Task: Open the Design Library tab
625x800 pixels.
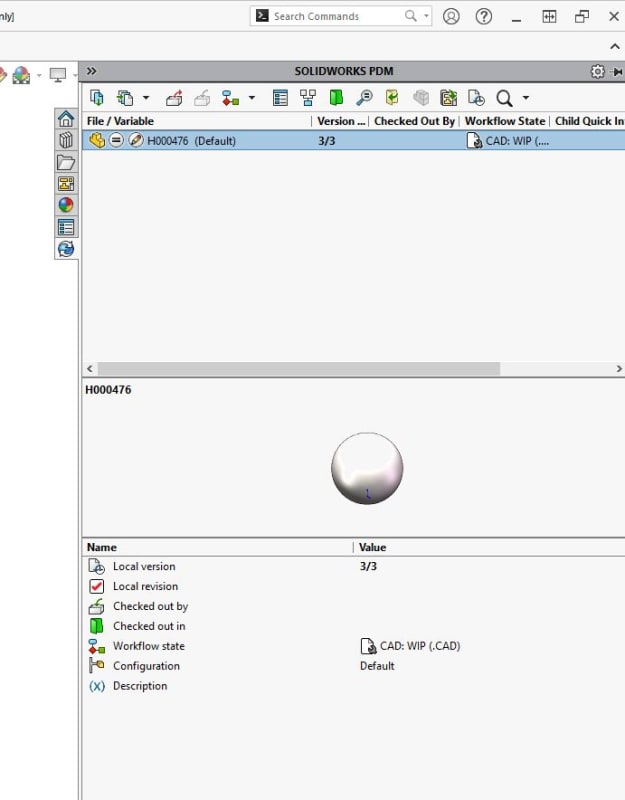Action: tap(66, 140)
